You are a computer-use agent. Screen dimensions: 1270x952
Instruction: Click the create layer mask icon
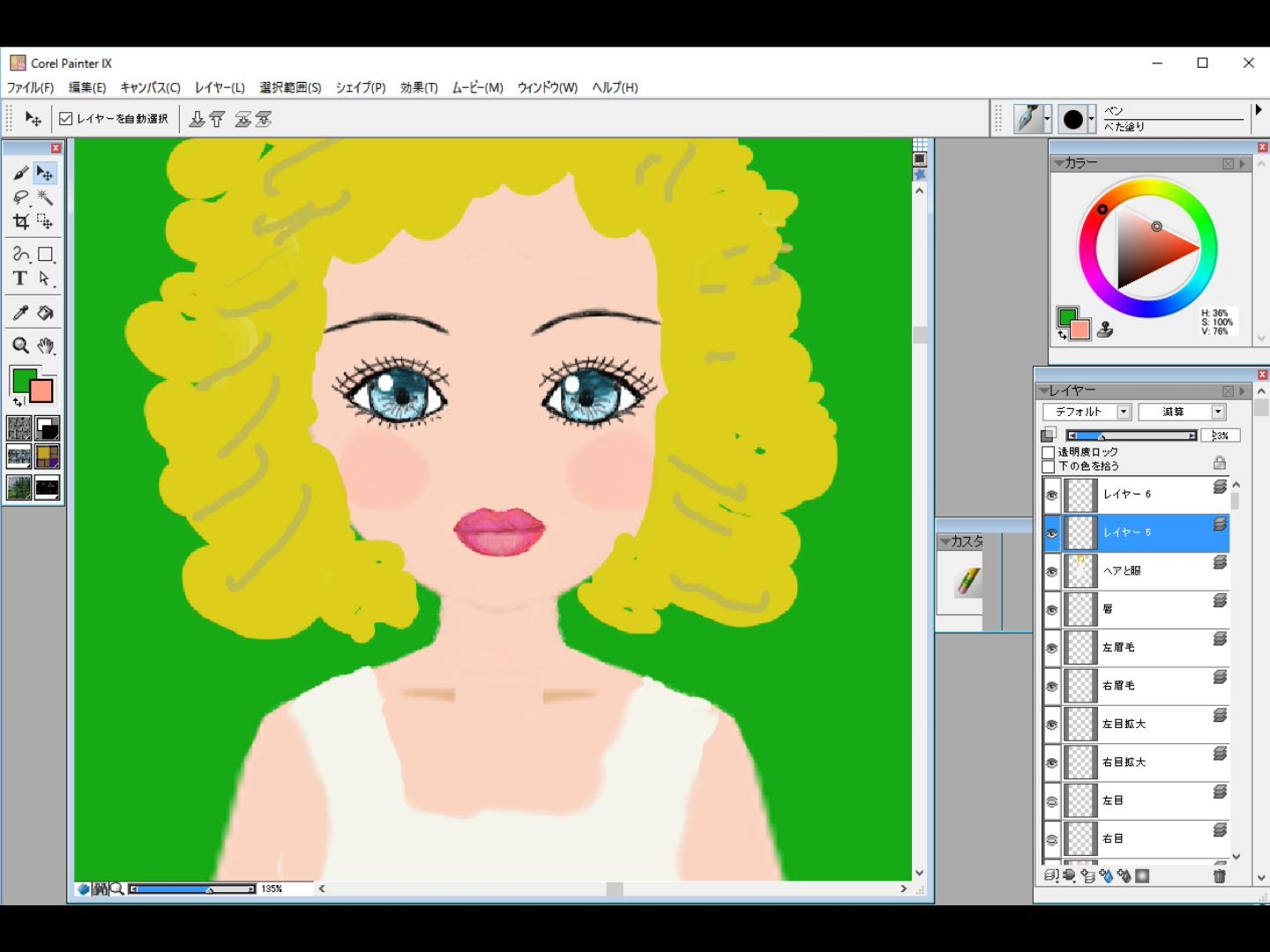click(x=1142, y=875)
